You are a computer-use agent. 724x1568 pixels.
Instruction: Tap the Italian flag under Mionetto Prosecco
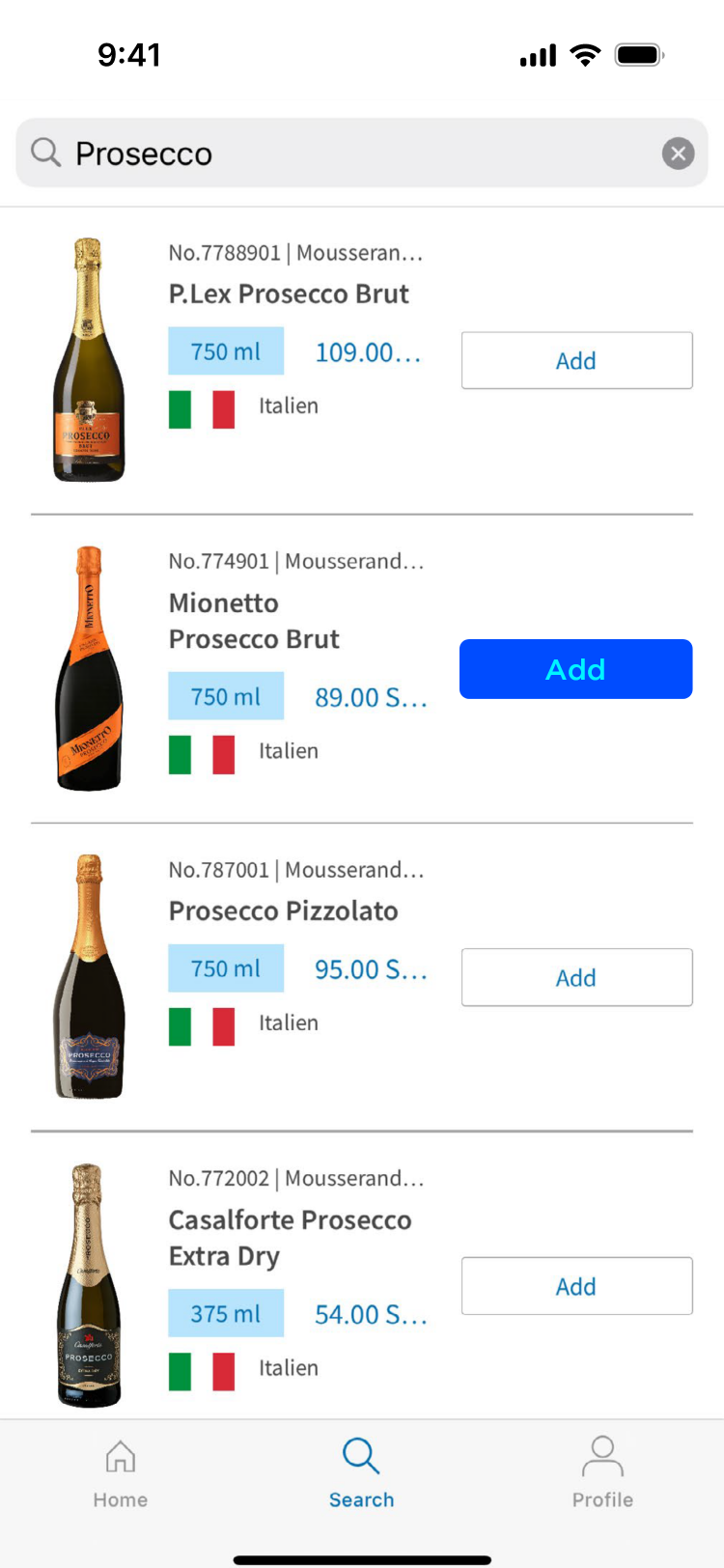pyautogui.click(x=202, y=754)
